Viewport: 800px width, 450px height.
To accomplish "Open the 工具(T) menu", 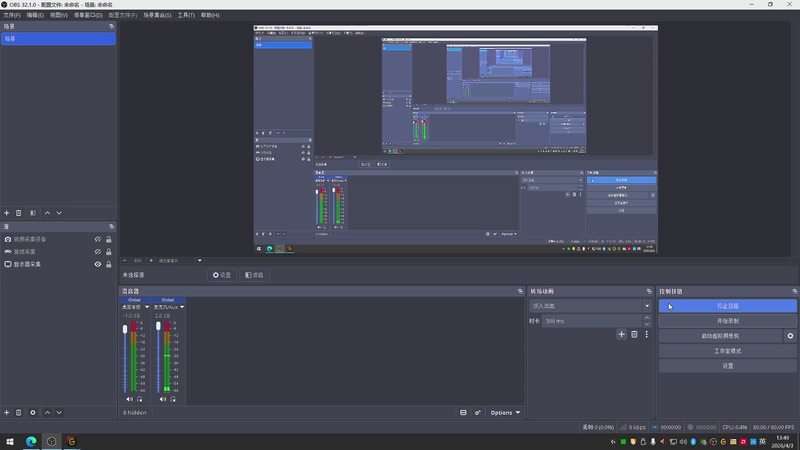I will [186, 15].
